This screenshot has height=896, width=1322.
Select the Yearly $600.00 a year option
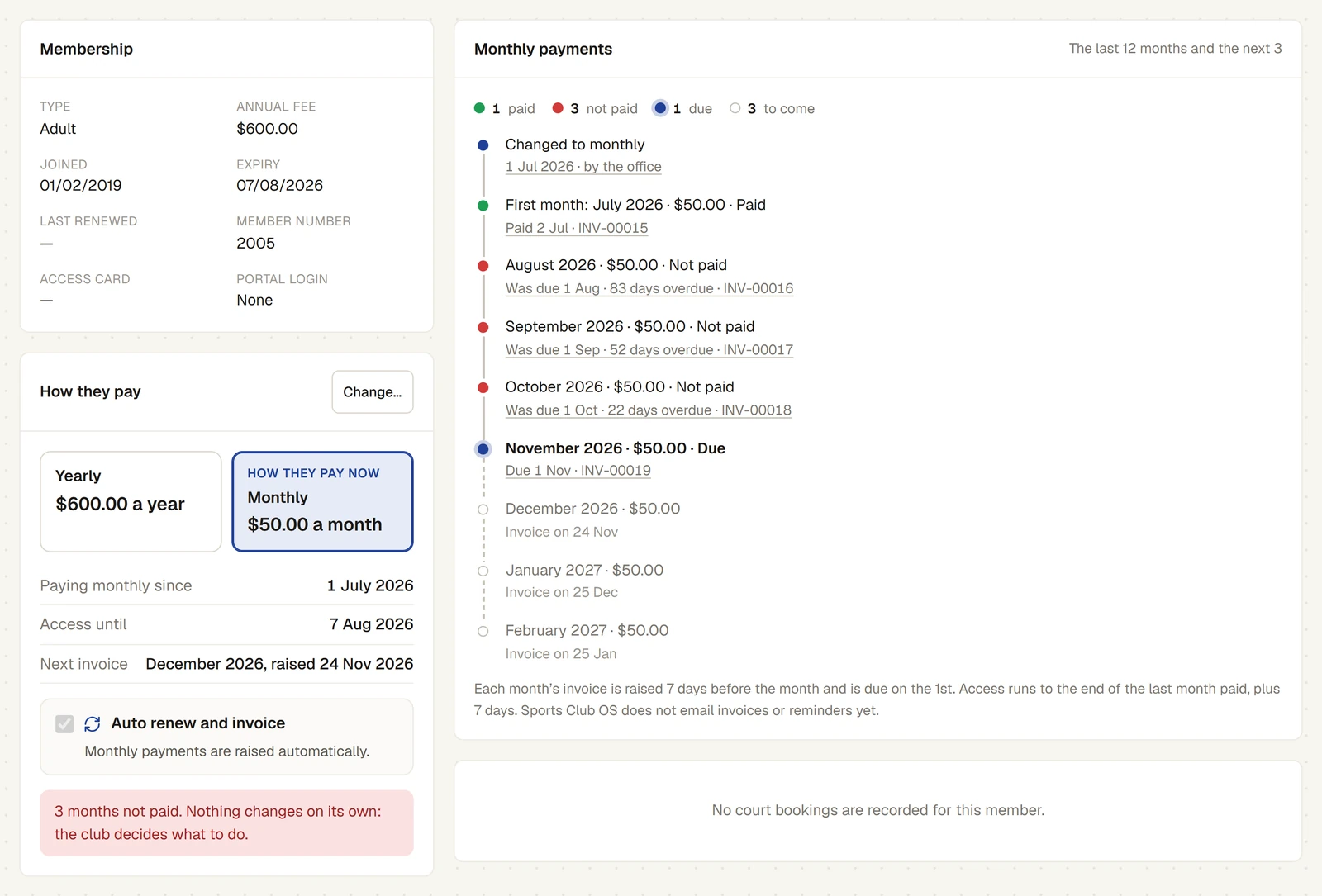[x=131, y=501]
